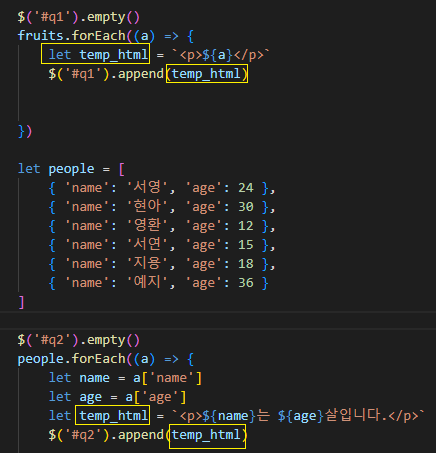The image size is (436, 453).
Task: Click "let age = a['age']" line
Action: coord(117,397)
